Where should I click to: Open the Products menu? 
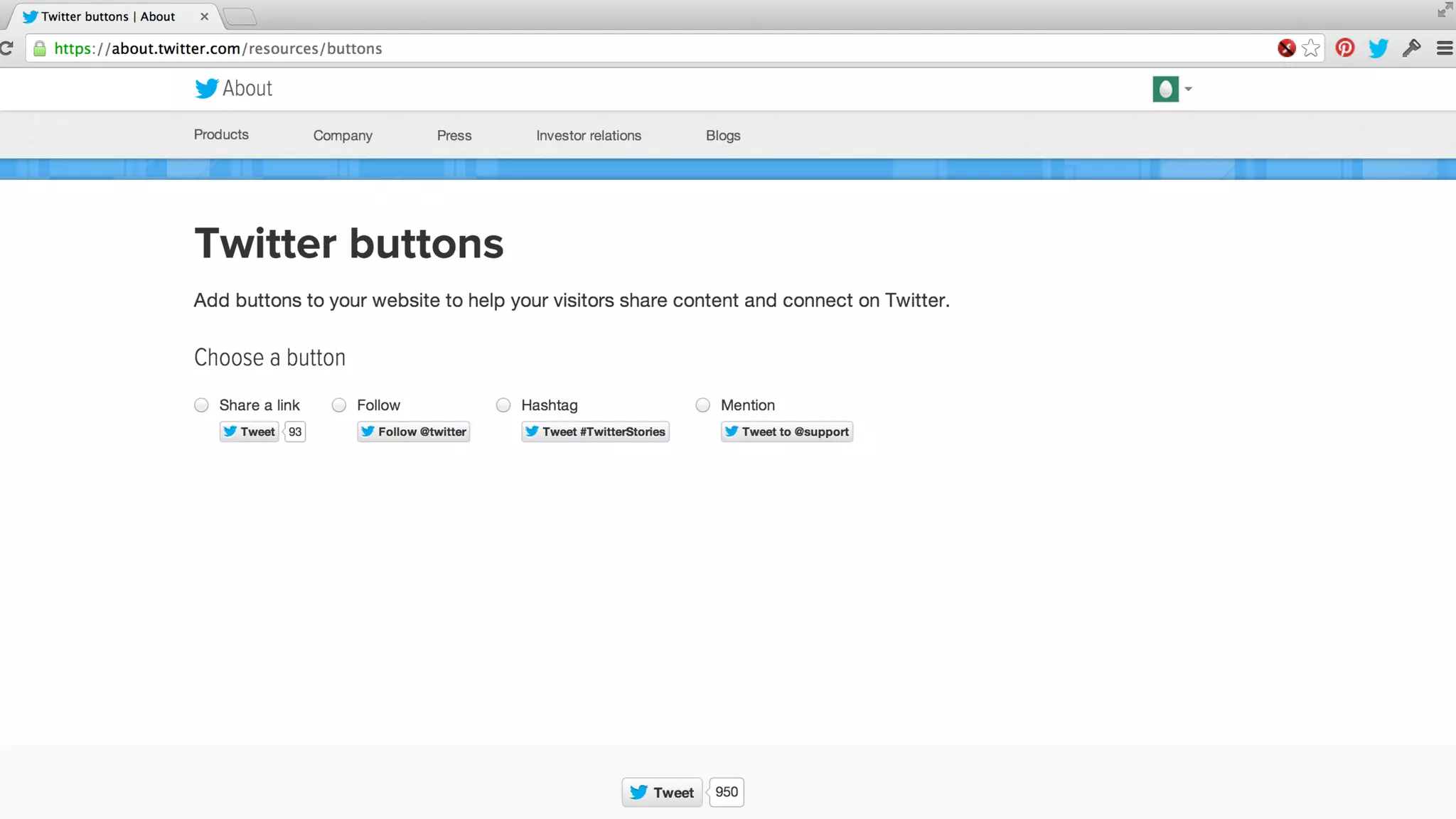[x=221, y=134]
